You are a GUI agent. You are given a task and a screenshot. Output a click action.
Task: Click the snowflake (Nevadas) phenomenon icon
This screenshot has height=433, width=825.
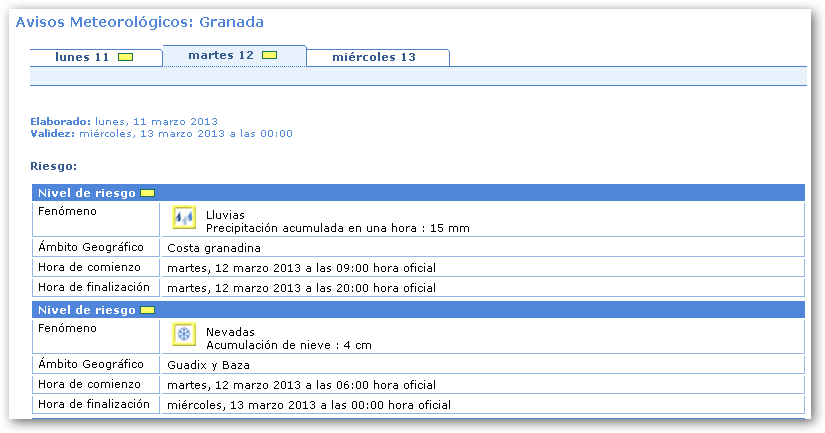pos(183,334)
